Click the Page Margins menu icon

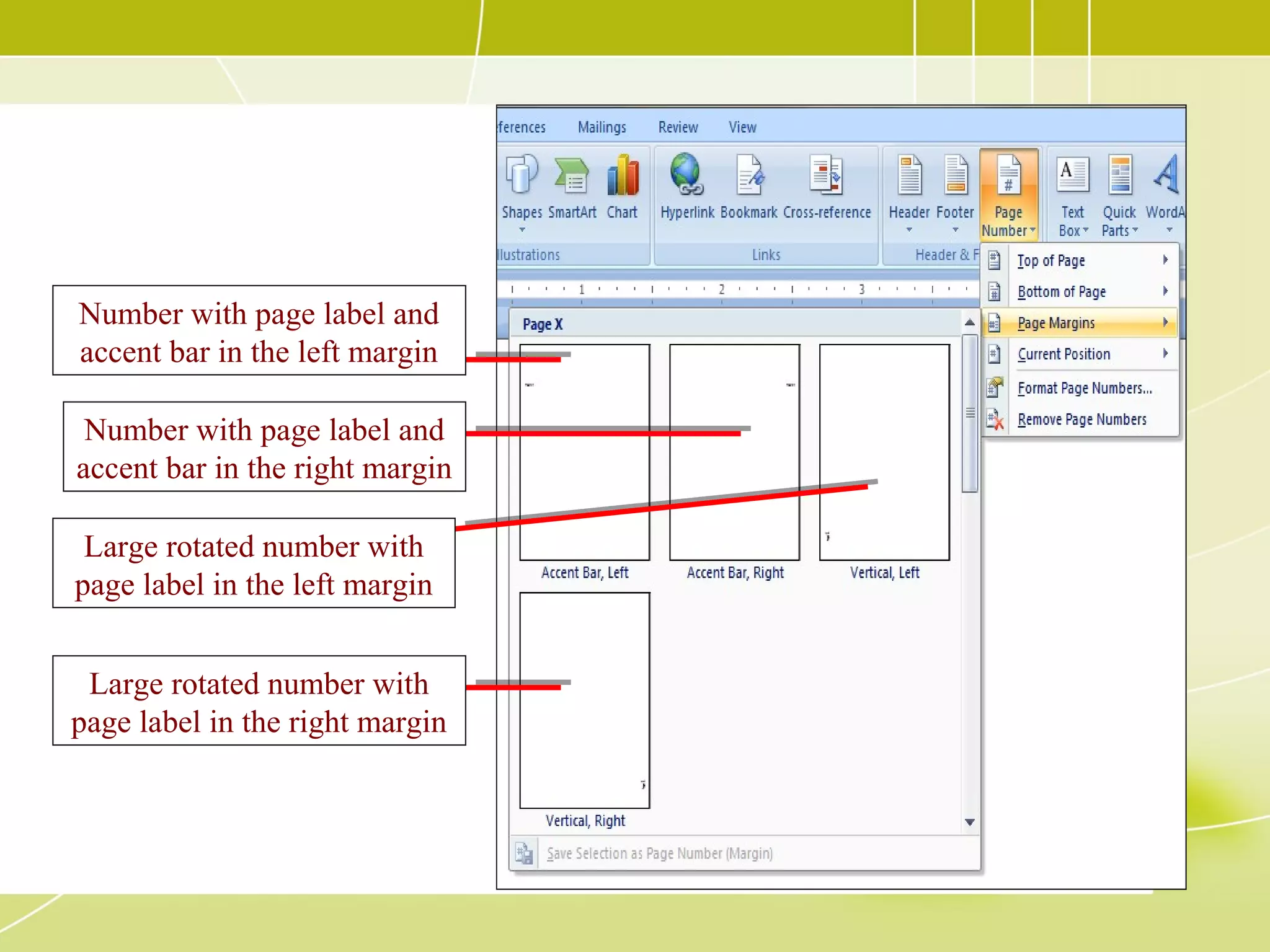pos(994,323)
